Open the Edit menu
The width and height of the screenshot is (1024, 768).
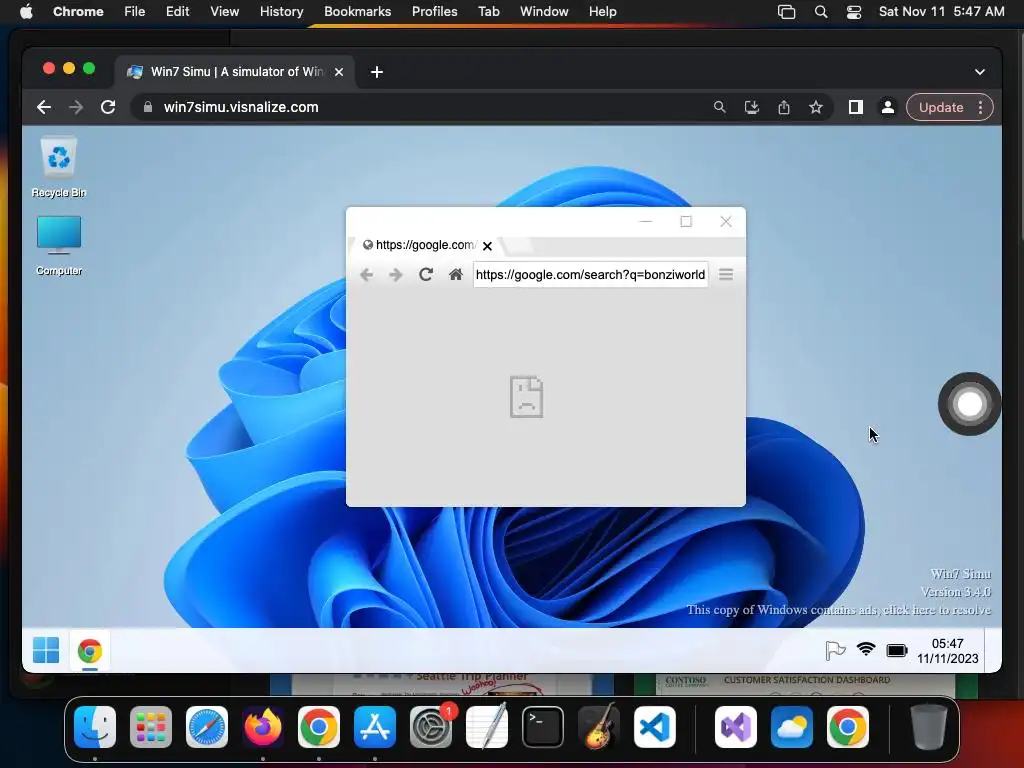tap(177, 12)
